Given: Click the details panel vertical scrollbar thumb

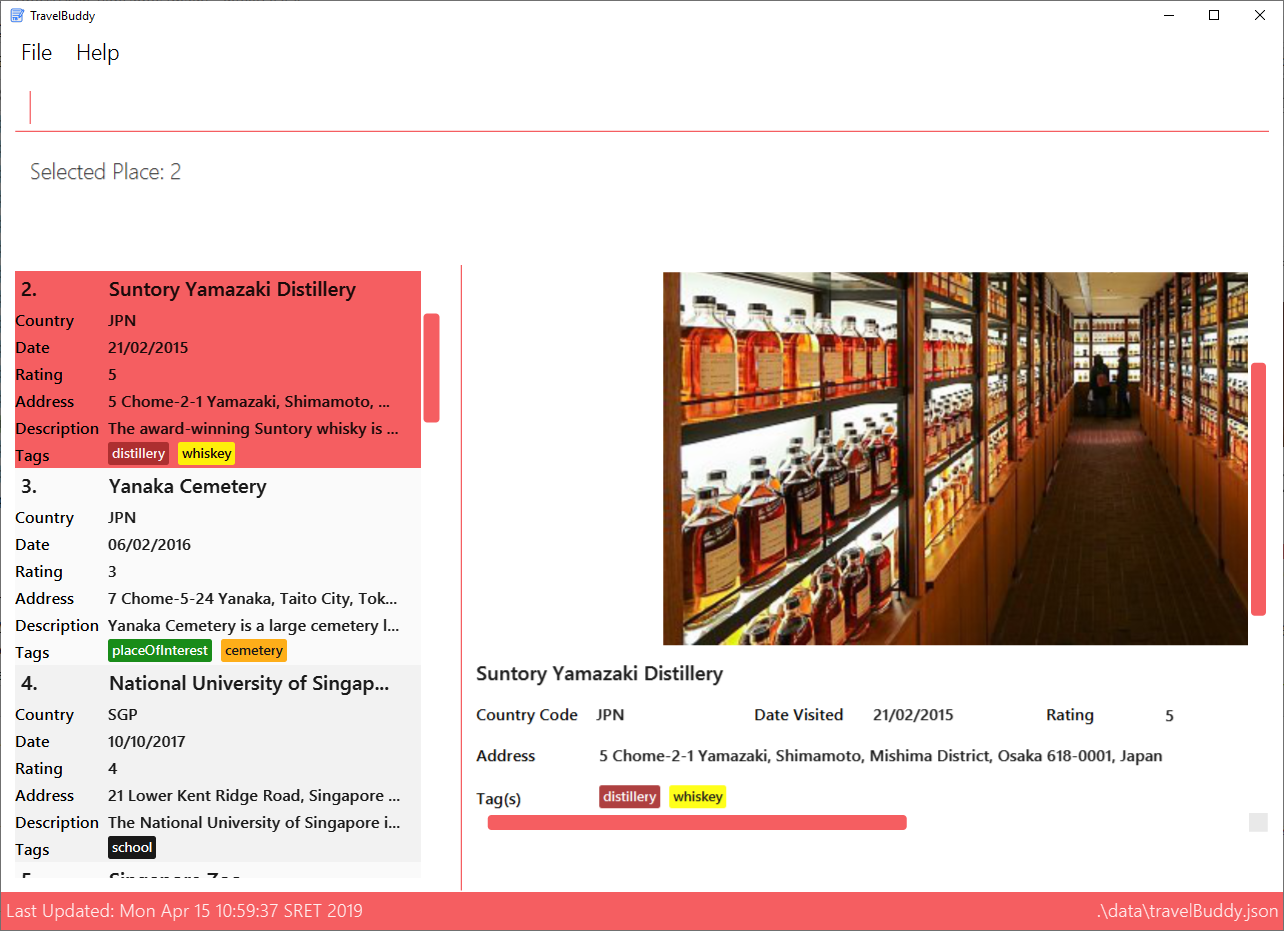Looking at the screenshot, I should pyautogui.click(x=1258, y=489).
